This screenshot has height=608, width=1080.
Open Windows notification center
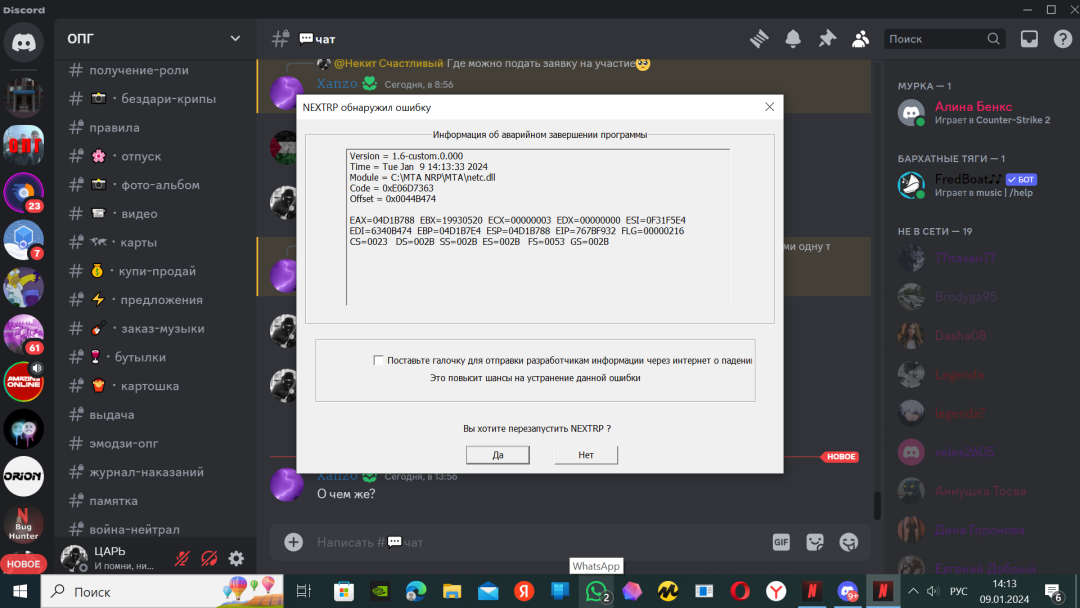[x=1053, y=591]
